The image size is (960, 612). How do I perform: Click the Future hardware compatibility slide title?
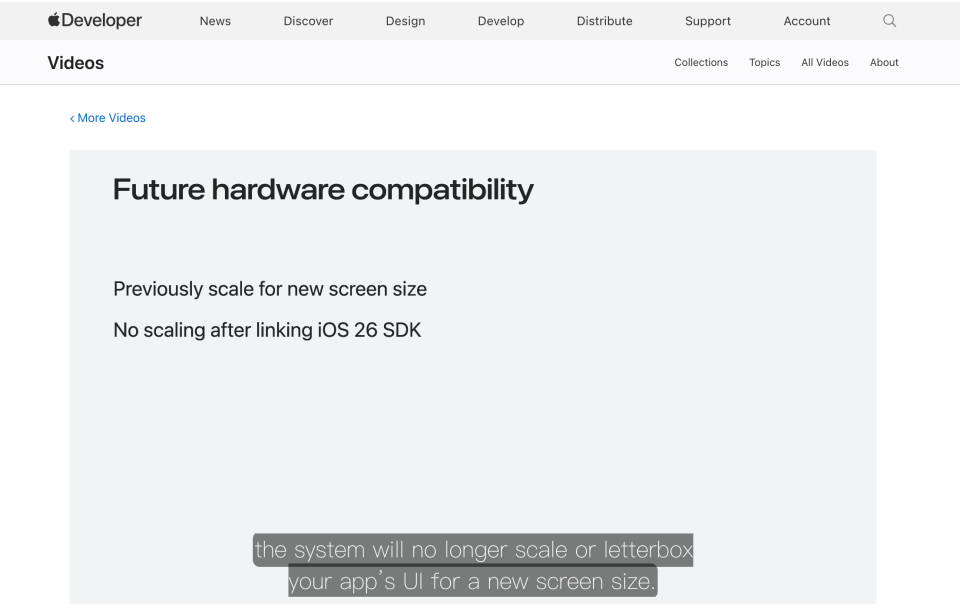(323, 190)
